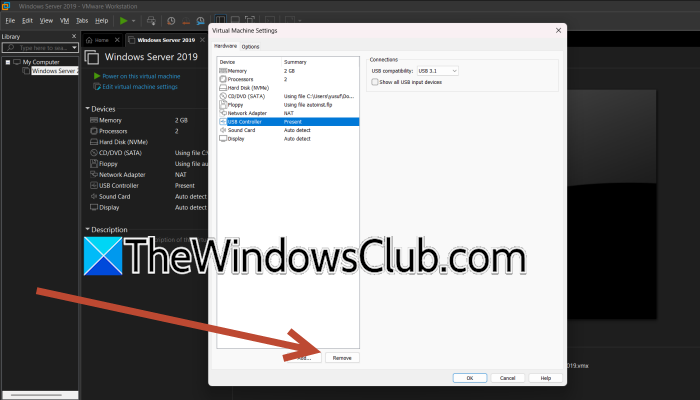Click Display icon in main window Devices

(x=94, y=207)
